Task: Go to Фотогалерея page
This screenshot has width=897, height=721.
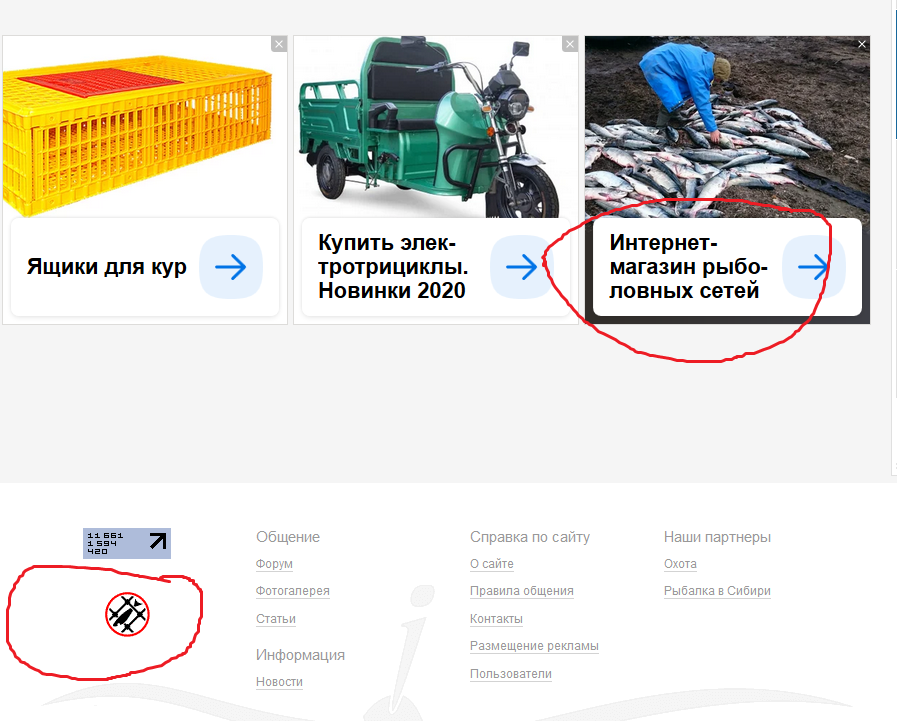Action: pyautogui.click(x=292, y=591)
